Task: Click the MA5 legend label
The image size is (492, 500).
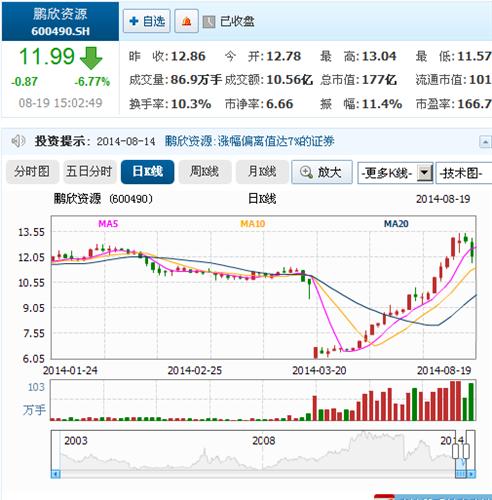Action: pos(108,224)
